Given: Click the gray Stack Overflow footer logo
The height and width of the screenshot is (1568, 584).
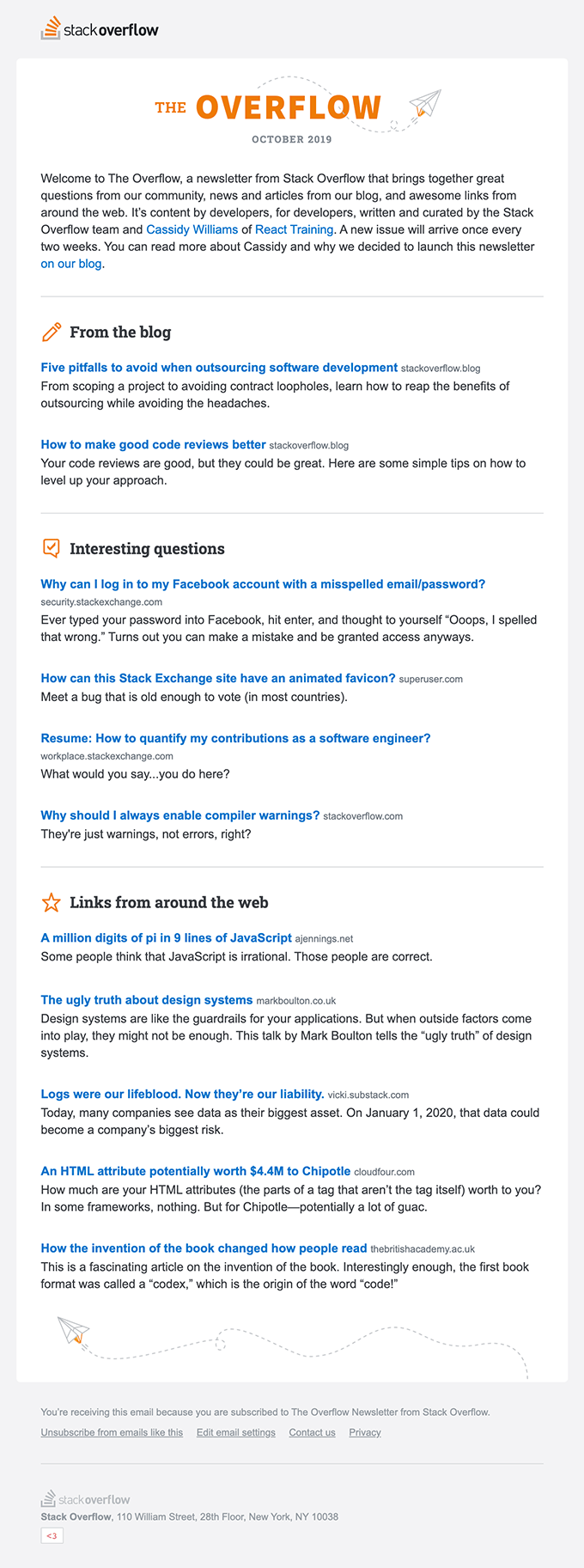Looking at the screenshot, I should [x=86, y=1499].
